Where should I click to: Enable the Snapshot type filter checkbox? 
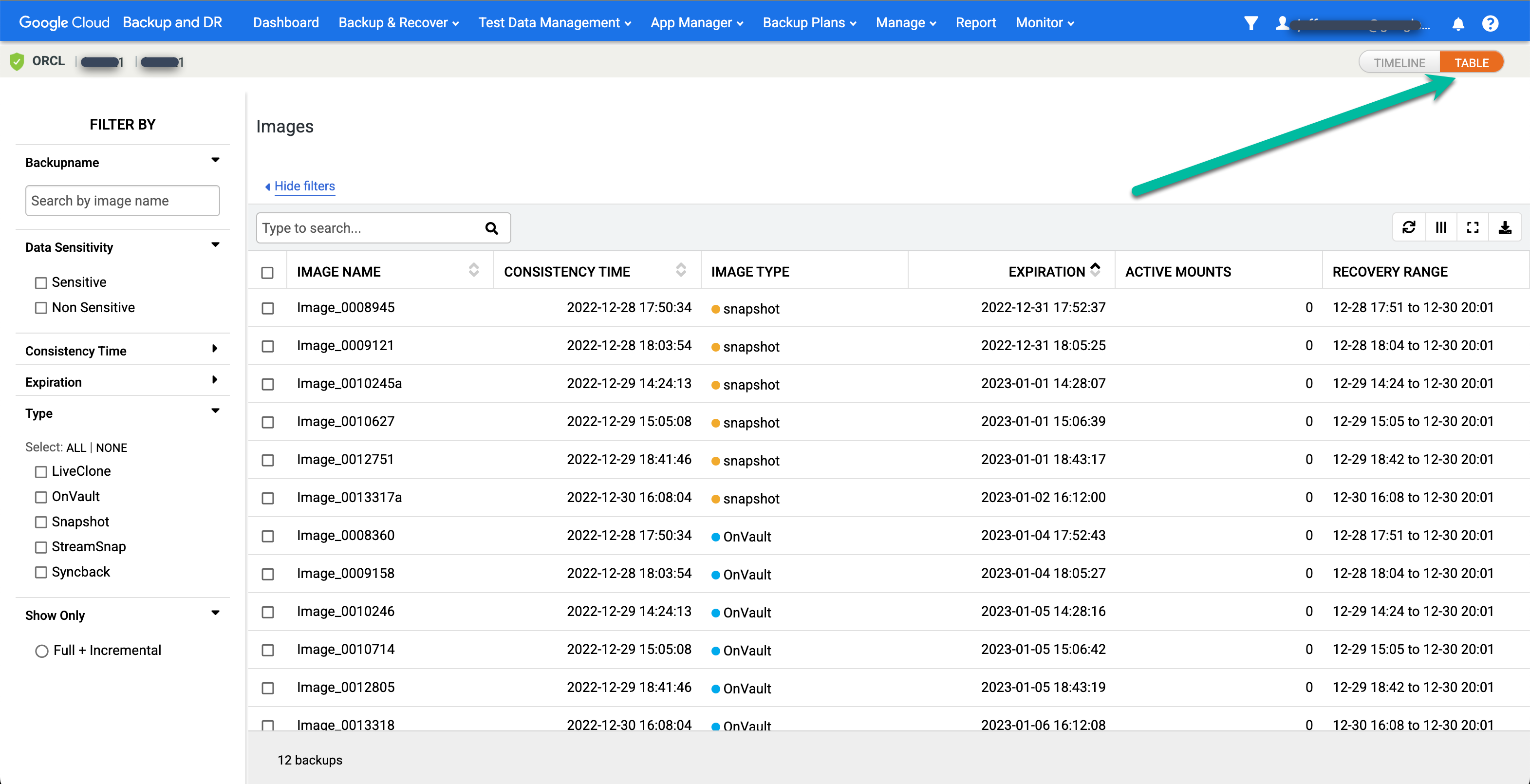point(40,522)
